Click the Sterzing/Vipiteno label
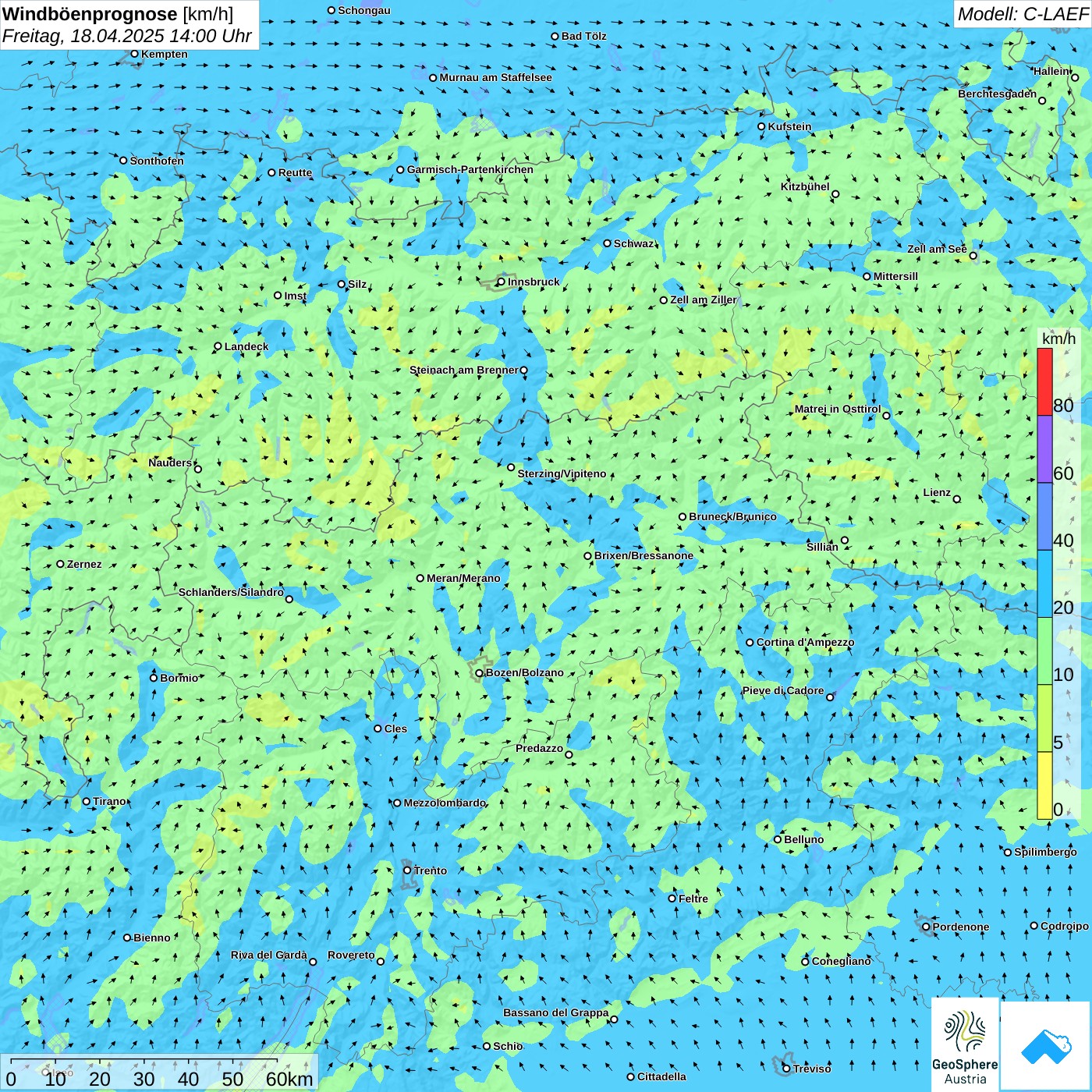 pos(562,473)
